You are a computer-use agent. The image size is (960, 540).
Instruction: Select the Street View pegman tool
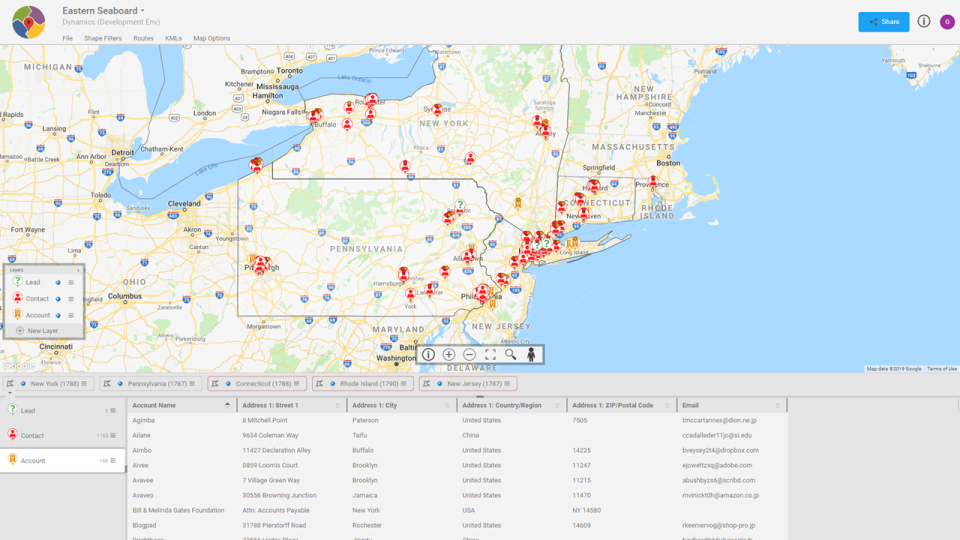531,354
